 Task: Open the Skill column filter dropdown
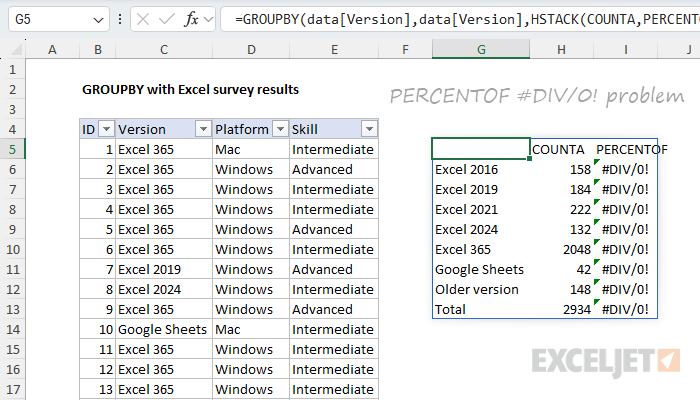369,129
